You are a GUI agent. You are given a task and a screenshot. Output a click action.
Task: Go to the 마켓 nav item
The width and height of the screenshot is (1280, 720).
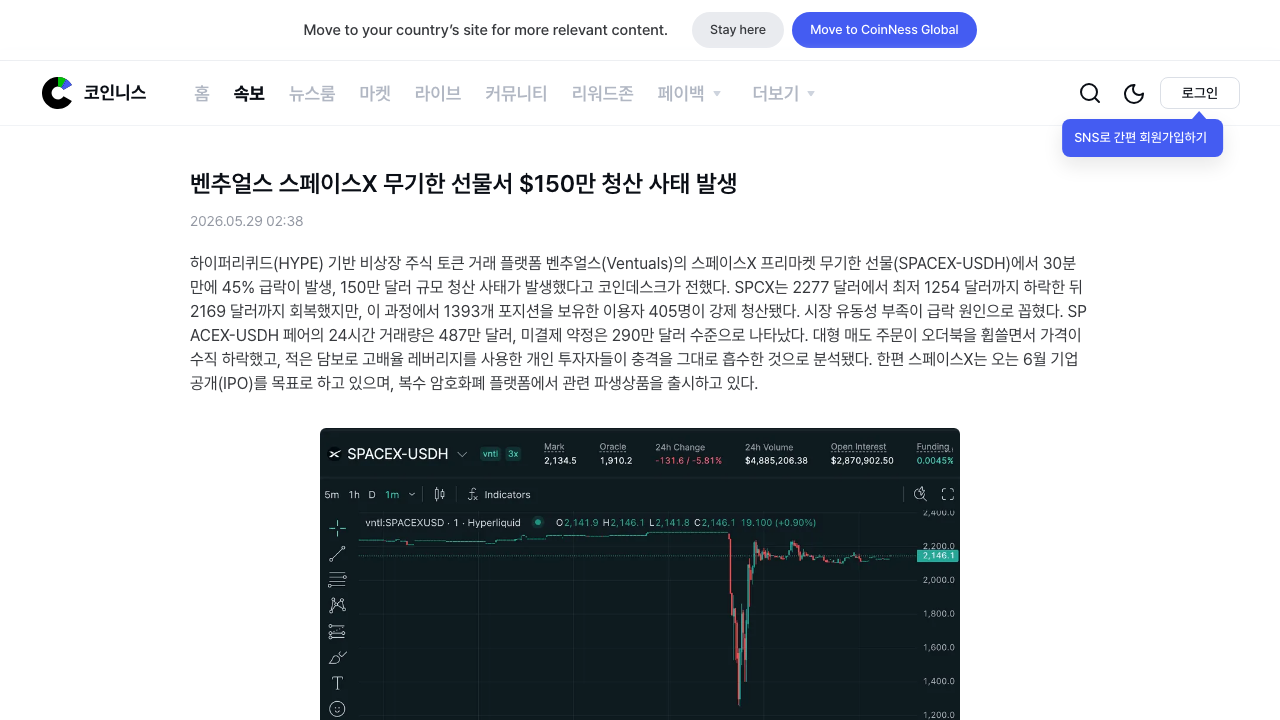pyautogui.click(x=375, y=93)
